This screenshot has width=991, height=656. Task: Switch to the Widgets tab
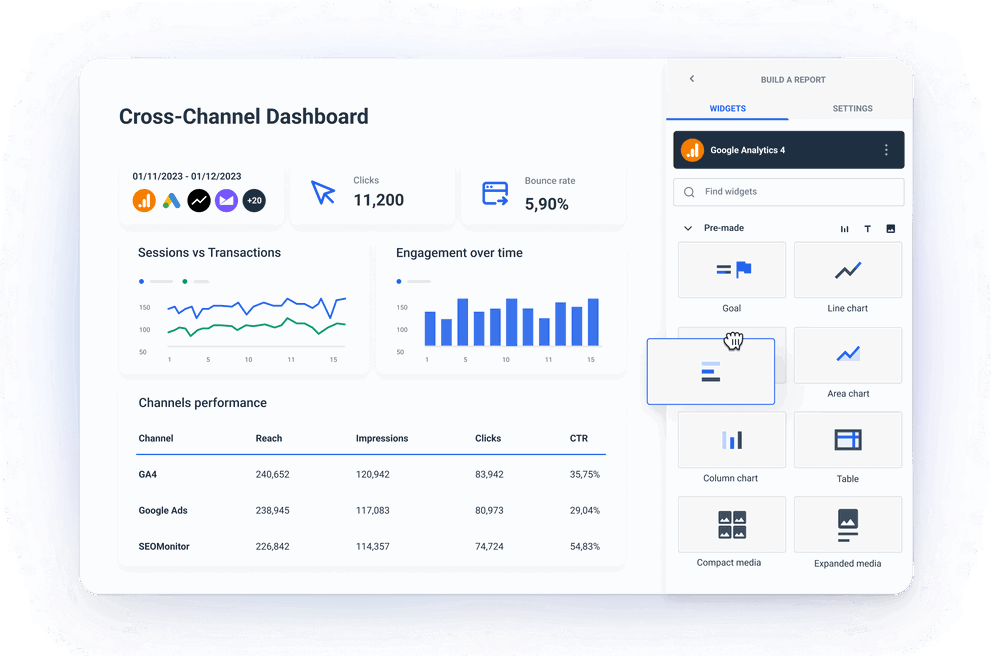(727, 109)
